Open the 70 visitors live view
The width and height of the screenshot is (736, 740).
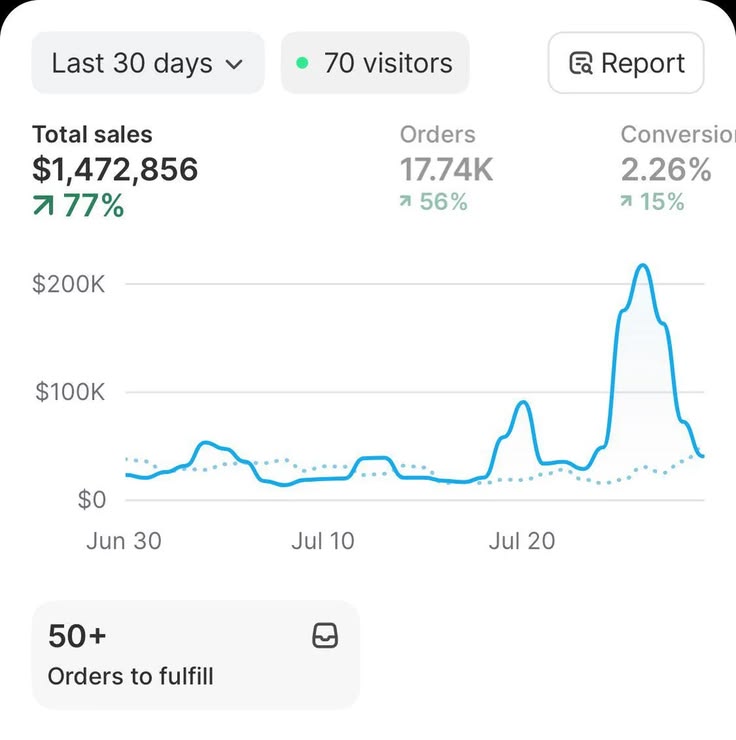375,63
